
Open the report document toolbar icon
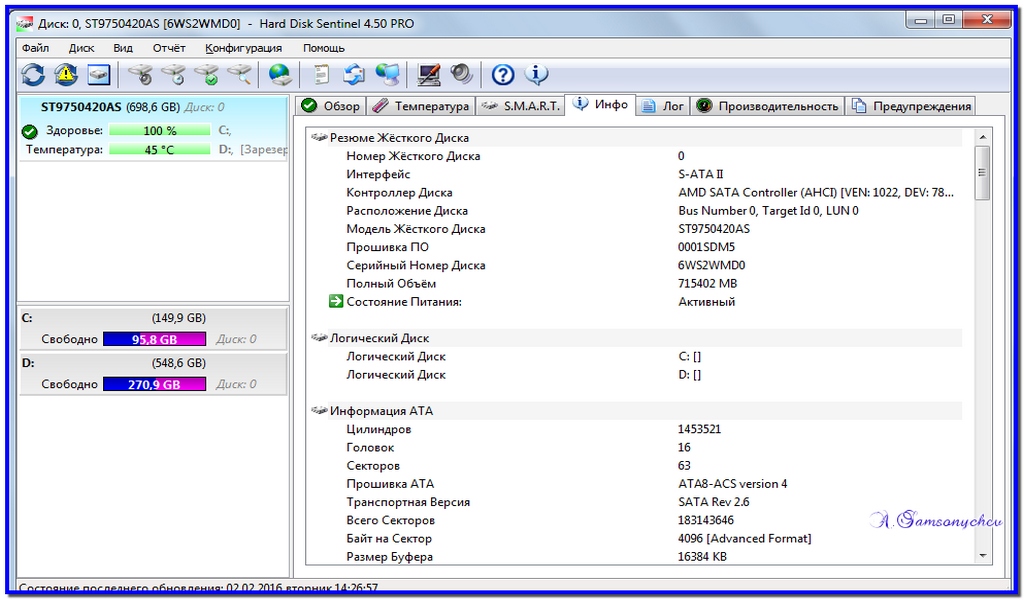coord(321,74)
